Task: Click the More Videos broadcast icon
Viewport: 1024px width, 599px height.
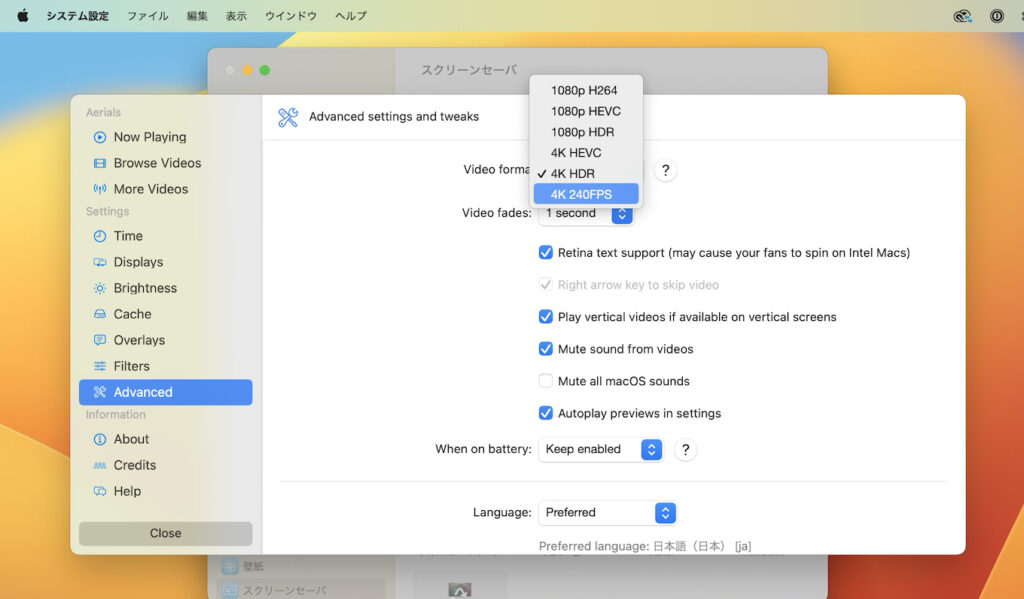Action: 101,189
